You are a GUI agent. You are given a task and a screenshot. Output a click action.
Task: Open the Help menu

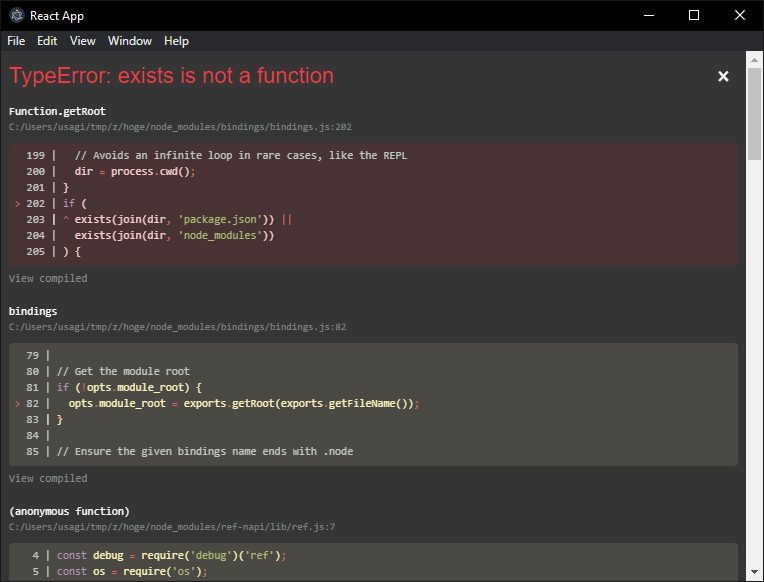tap(176, 41)
